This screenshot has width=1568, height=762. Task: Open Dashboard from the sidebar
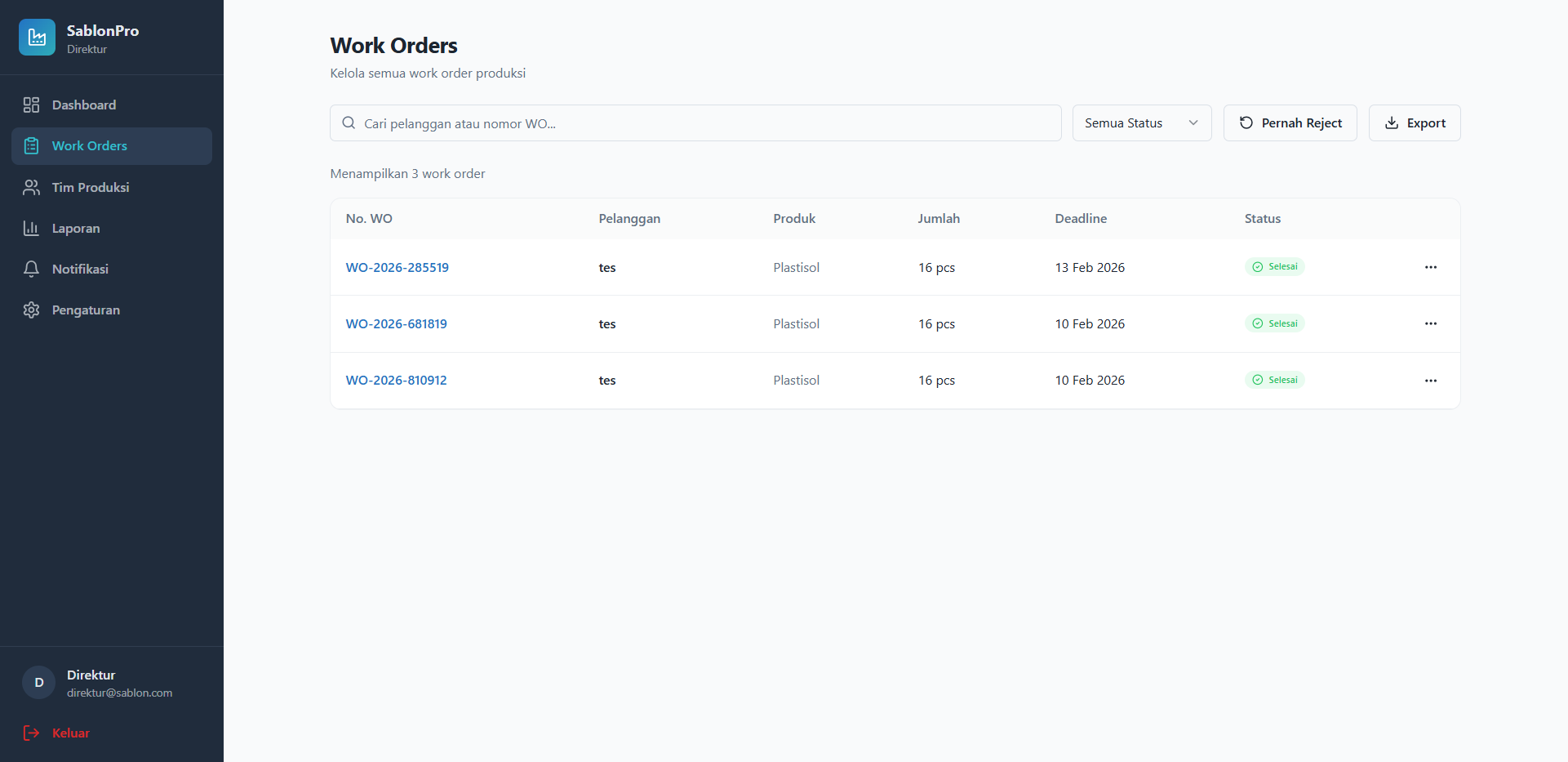click(x=112, y=105)
